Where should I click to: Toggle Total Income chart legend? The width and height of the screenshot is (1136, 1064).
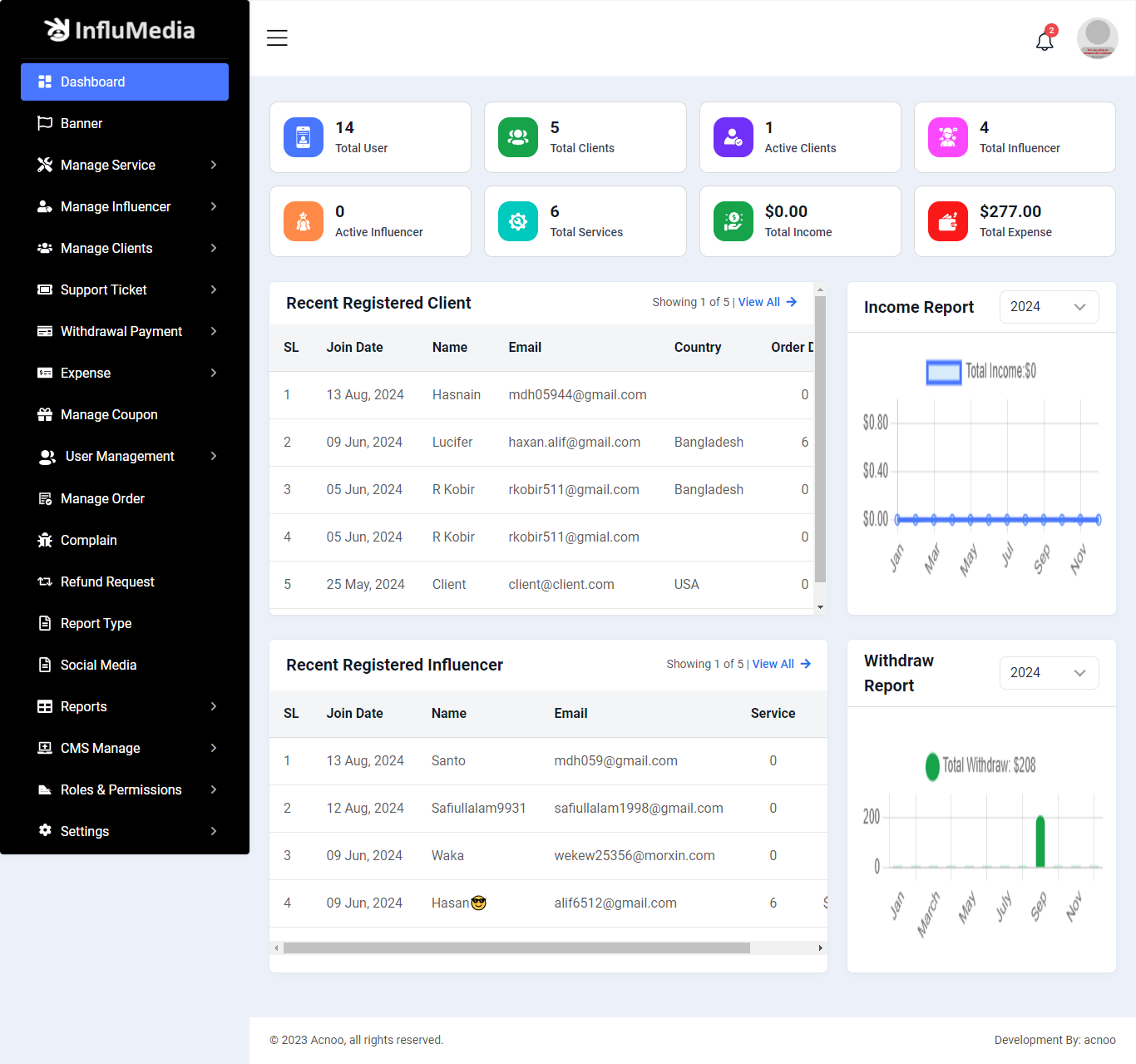pos(981,372)
